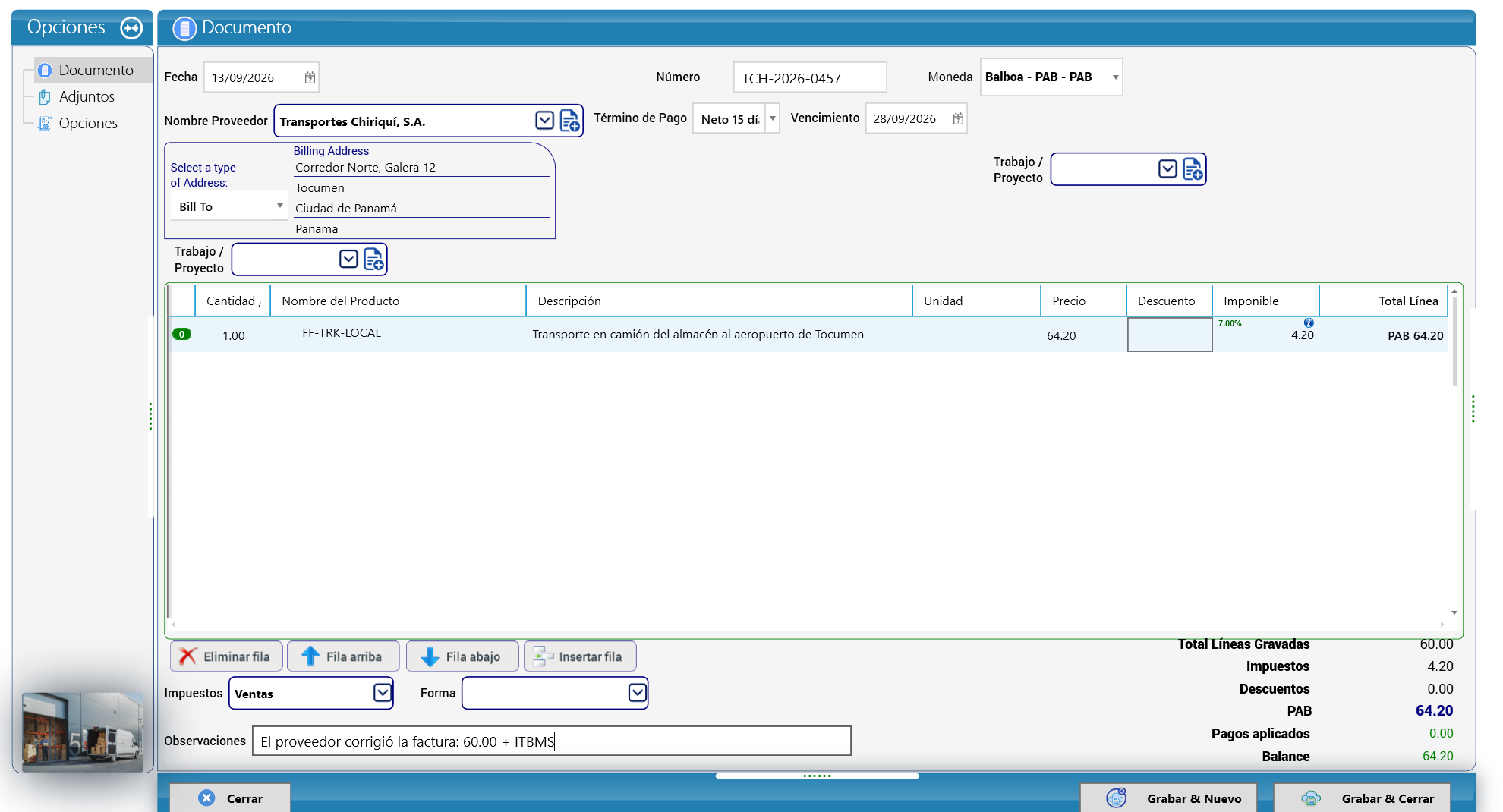Viewport: 1503px width, 812px height.
Task: Click the Corredor Norte, Galera 12 address line
Action: [365, 167]
